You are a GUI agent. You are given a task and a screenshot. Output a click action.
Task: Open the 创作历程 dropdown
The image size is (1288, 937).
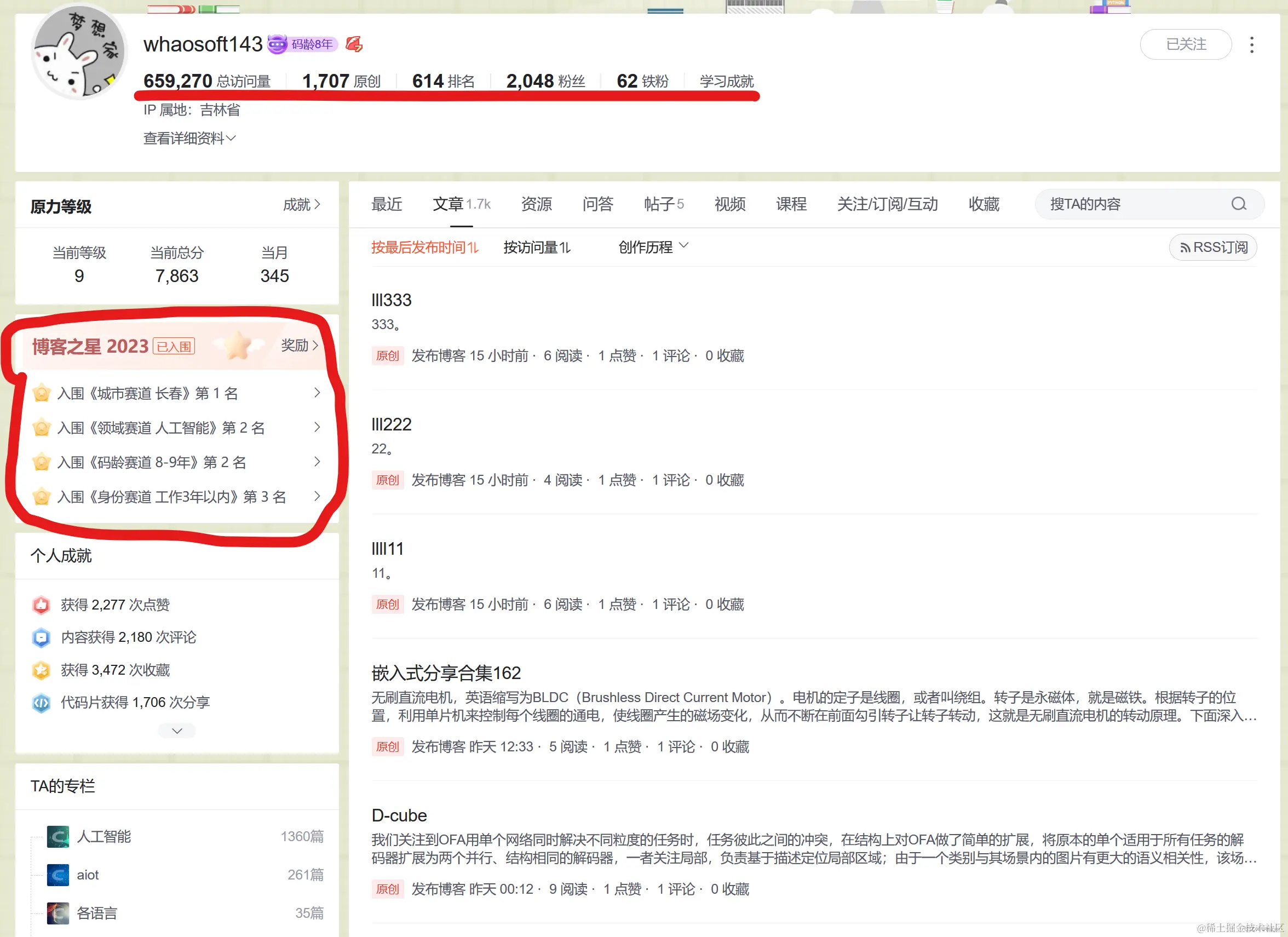click(x=653, y=247)
